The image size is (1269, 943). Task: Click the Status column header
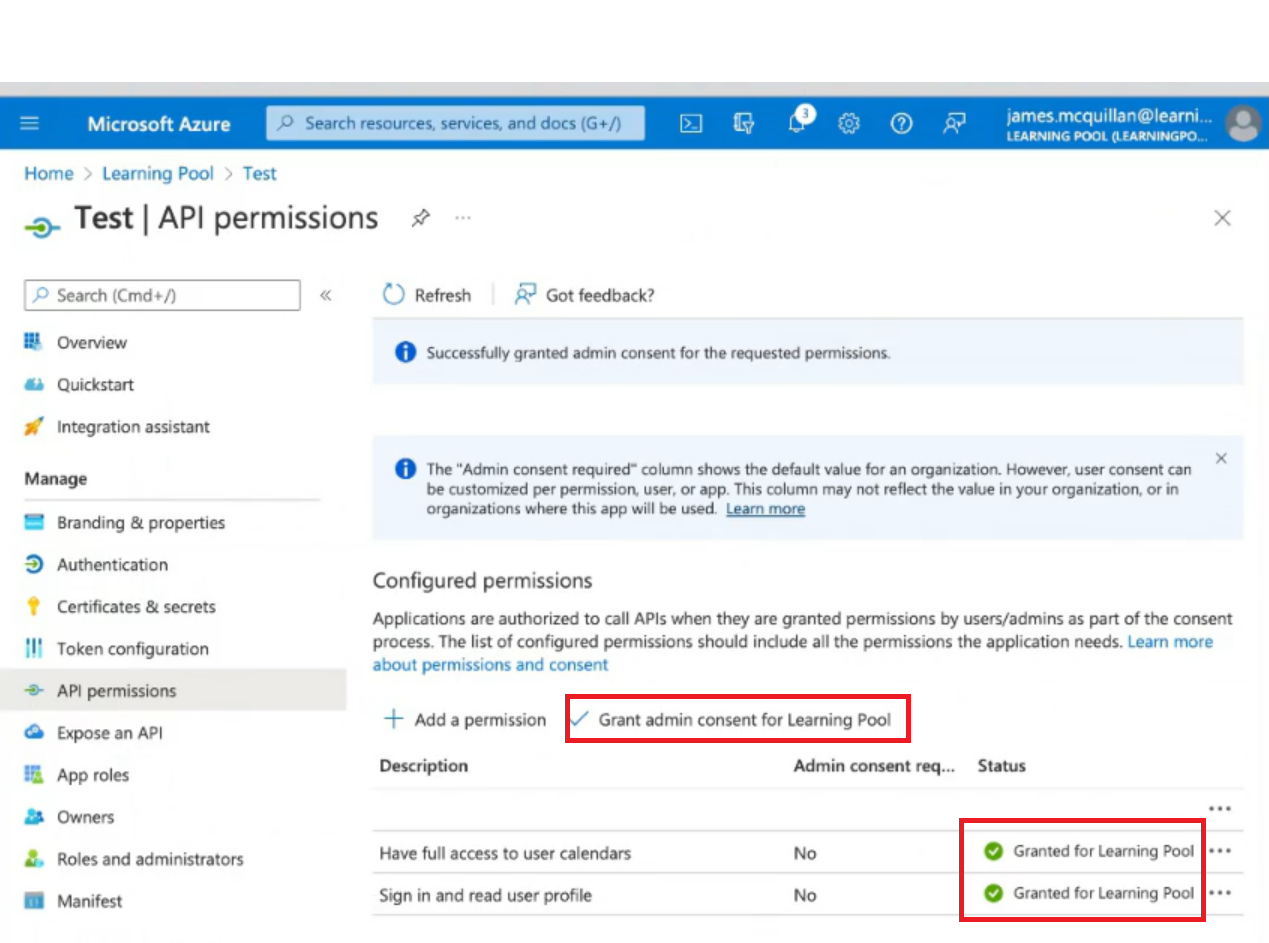tap(1001, 765)
